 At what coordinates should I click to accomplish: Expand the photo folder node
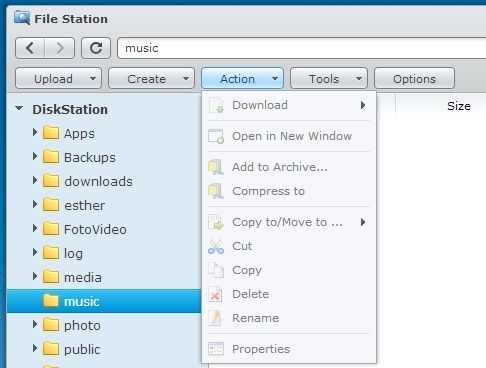tap(35, 324)
